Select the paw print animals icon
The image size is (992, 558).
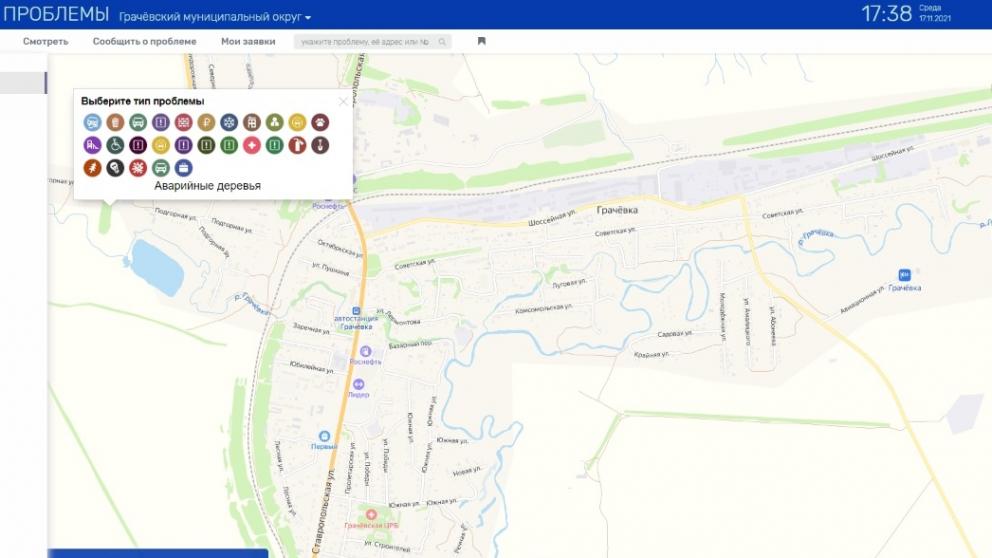(x=320, y=122)
